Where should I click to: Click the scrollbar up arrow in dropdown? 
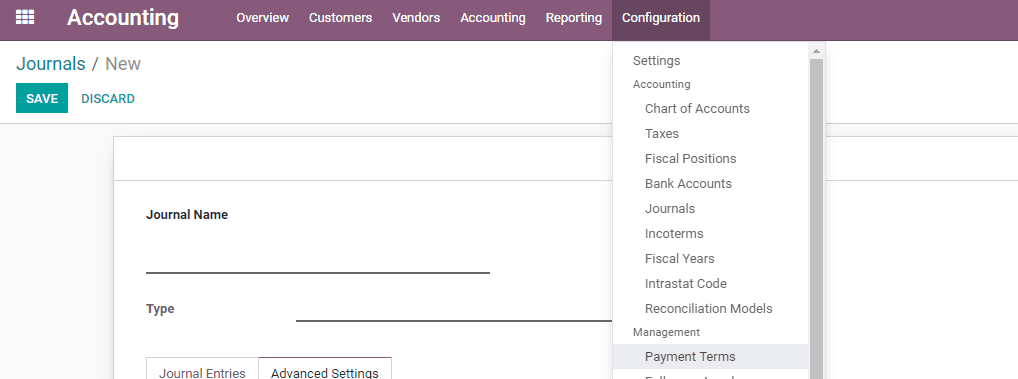[x=816, y=51]
